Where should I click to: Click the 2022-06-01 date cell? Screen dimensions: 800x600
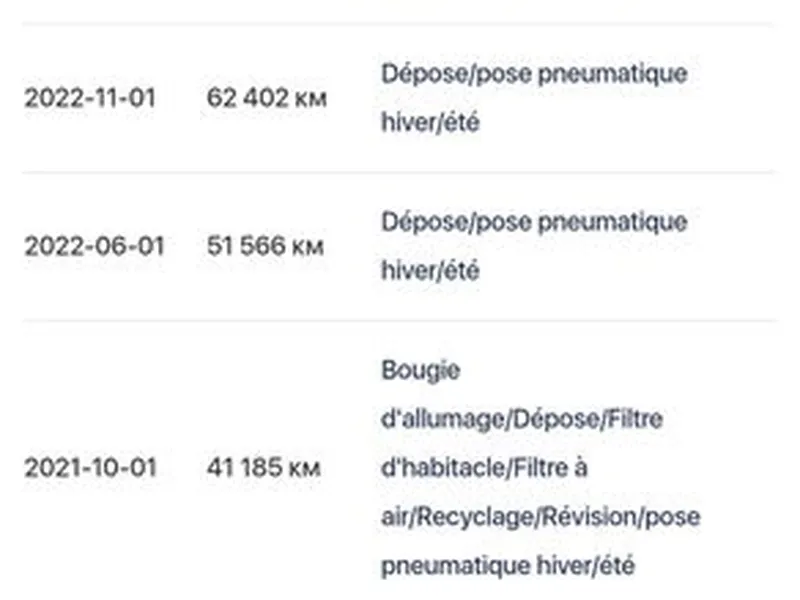point(94,246)
